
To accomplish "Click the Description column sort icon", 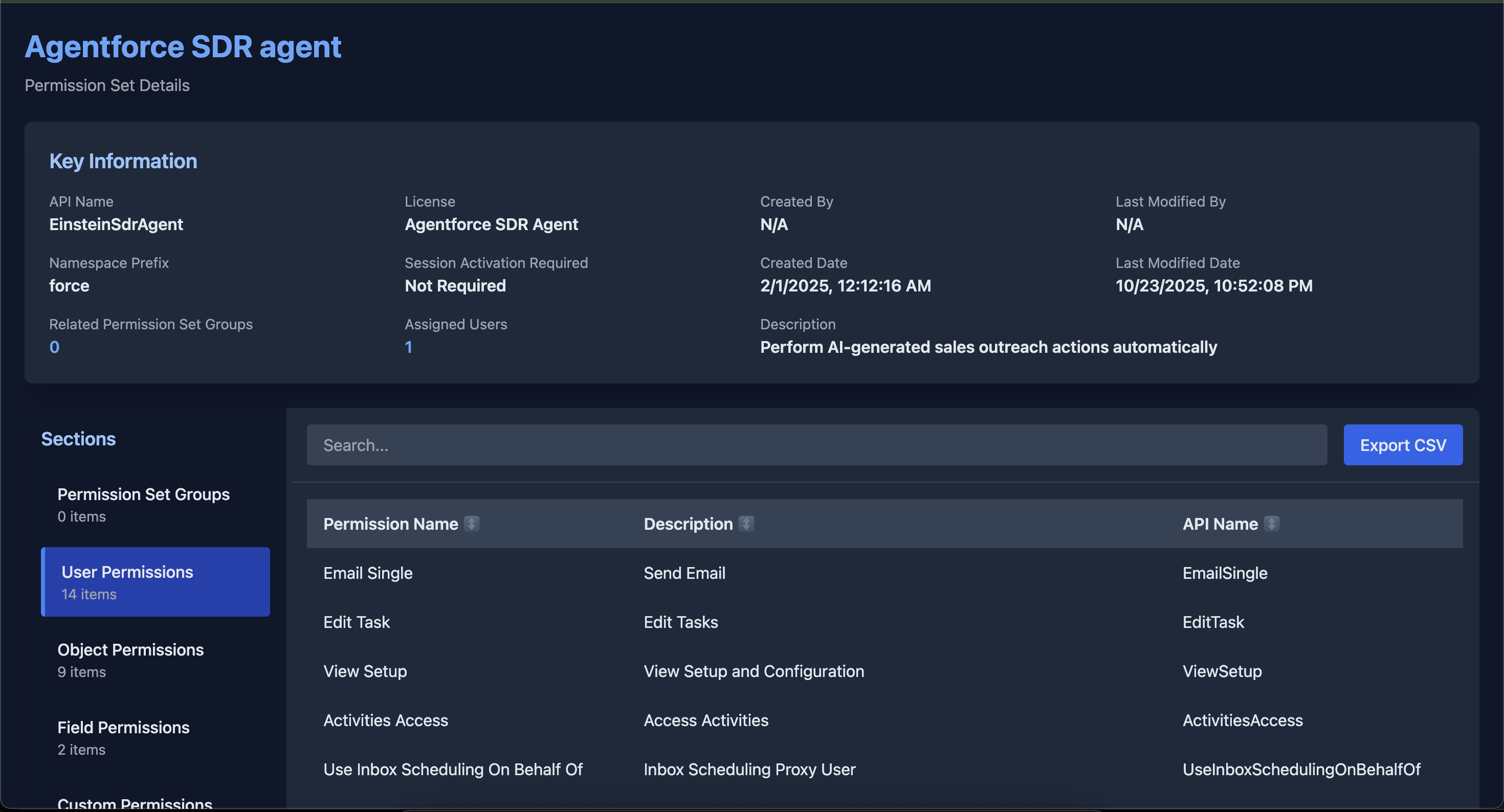I will 745,524.
